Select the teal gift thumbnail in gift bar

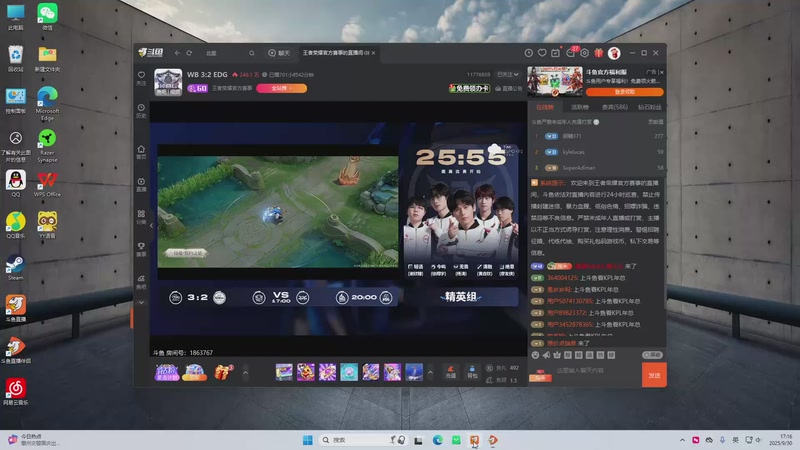pyautogui.click(x=349, y=372)
